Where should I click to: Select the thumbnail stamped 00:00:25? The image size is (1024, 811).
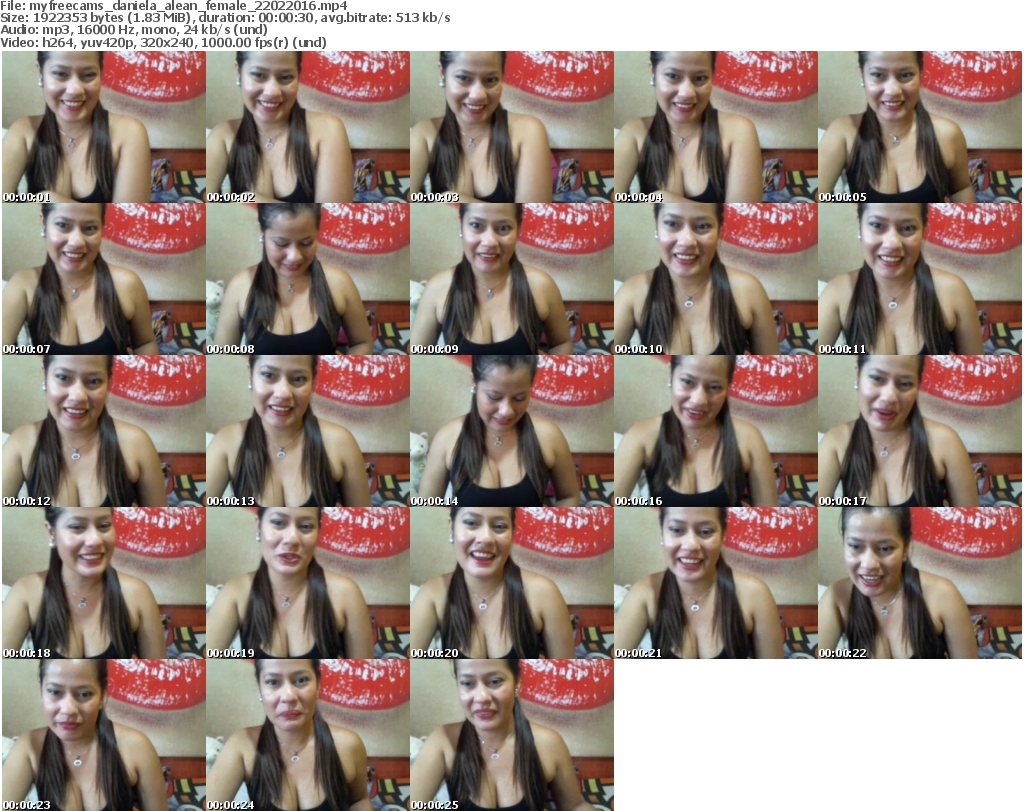(511, 735)
